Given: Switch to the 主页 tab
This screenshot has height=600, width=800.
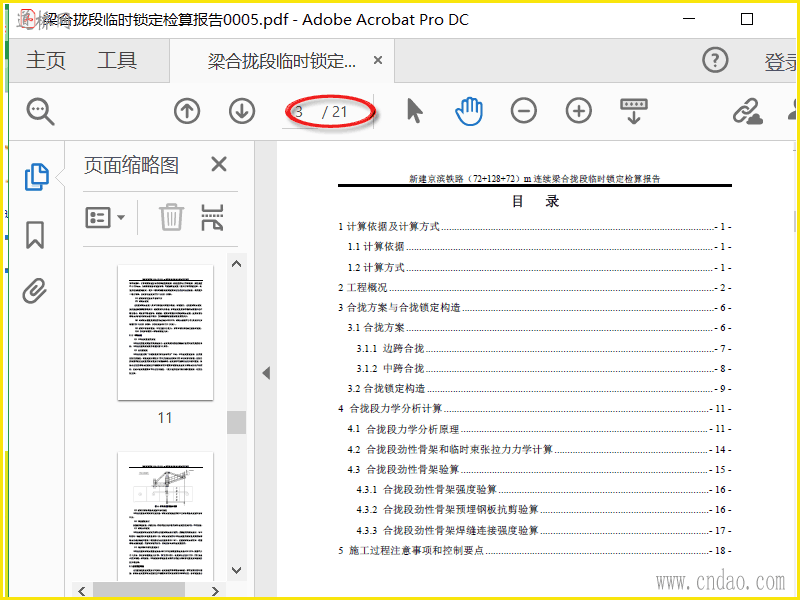Looking at the screenshot, I should (x=46, y=60).
